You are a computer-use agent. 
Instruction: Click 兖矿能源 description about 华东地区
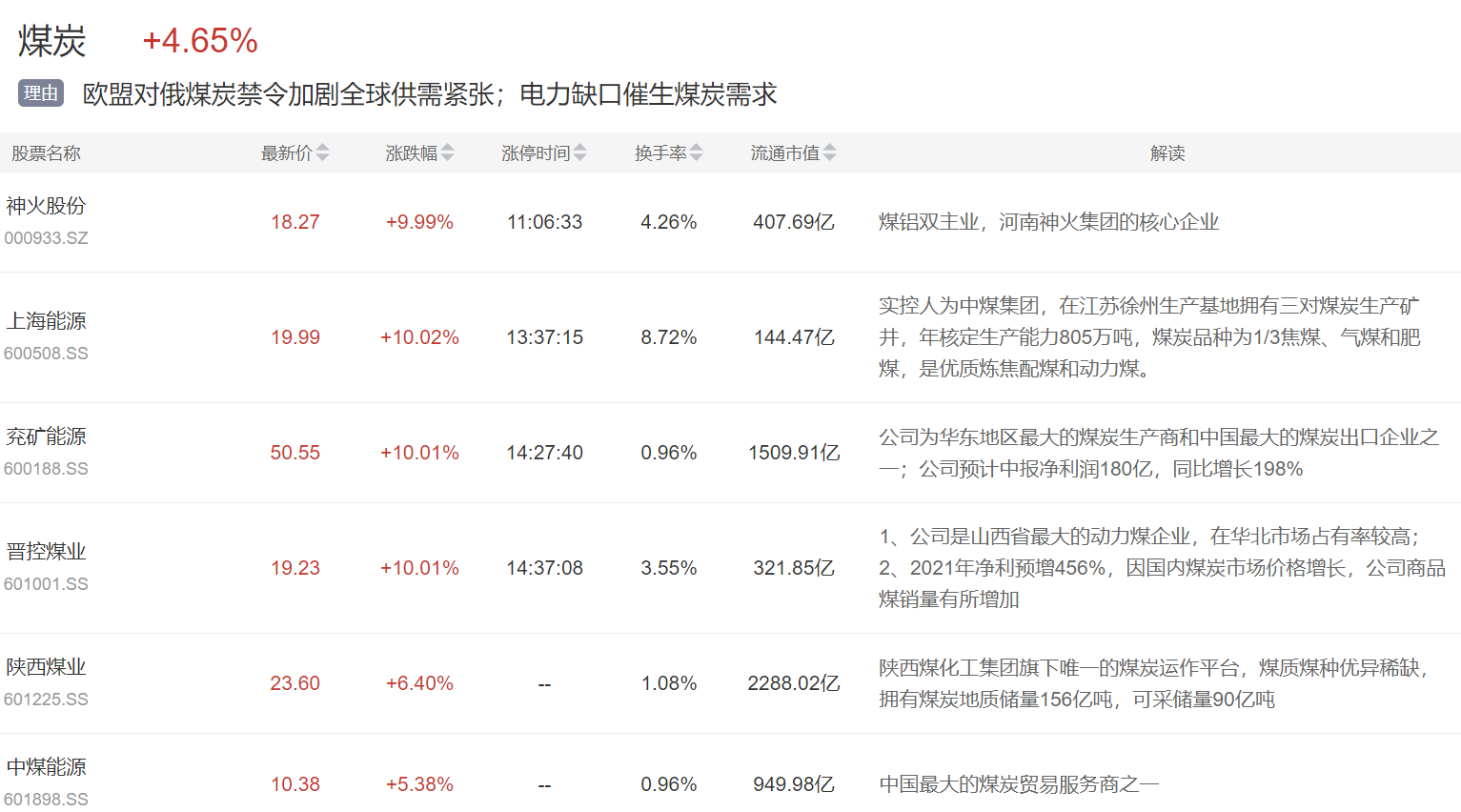pyautogui.click(x=1158, y=453)
